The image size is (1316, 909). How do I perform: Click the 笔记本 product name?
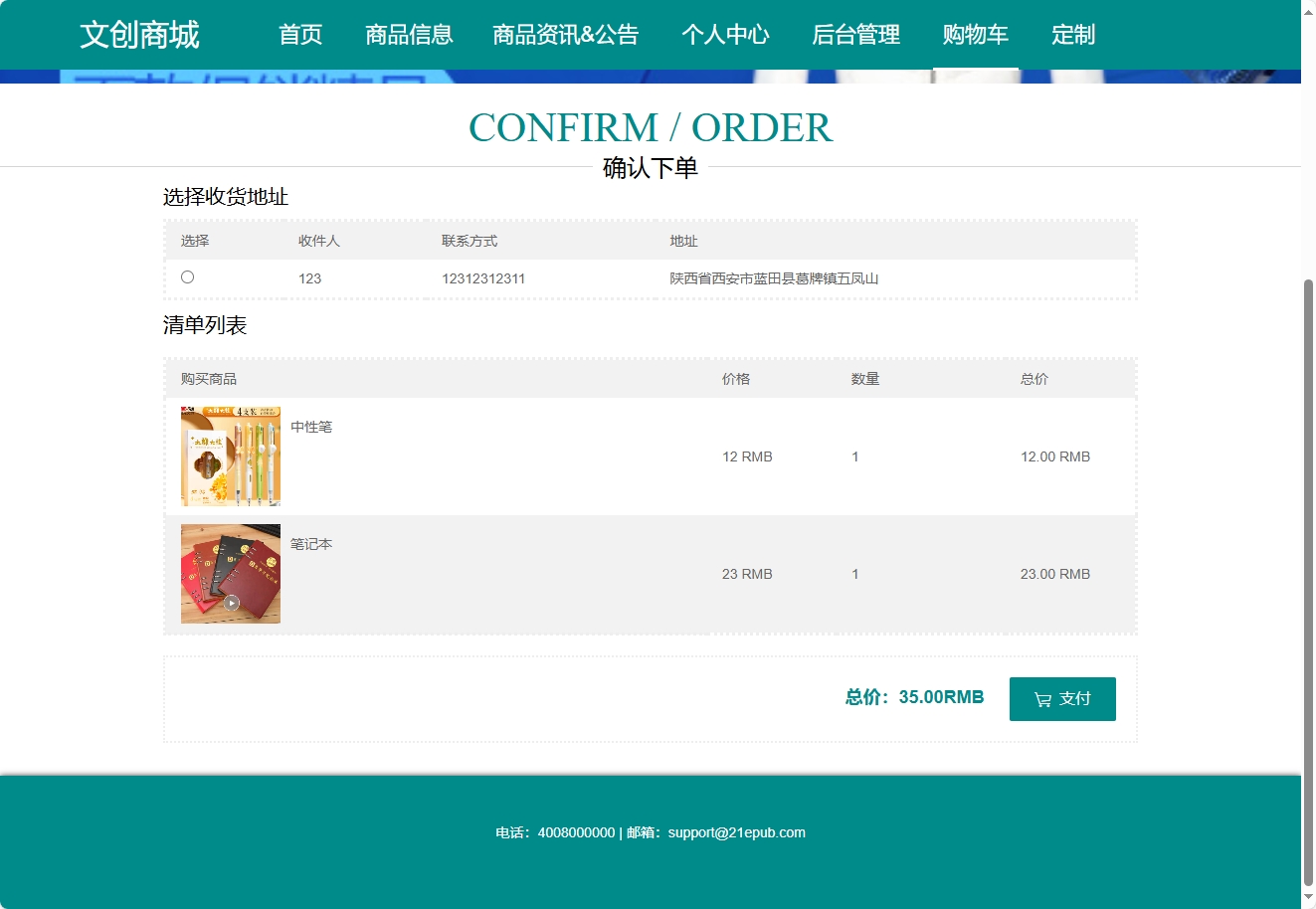coord(311,544)
